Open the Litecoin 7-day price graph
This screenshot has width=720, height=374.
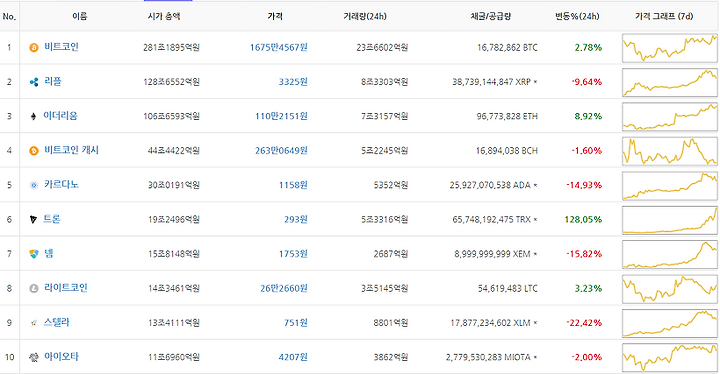[x=670, y=289]
